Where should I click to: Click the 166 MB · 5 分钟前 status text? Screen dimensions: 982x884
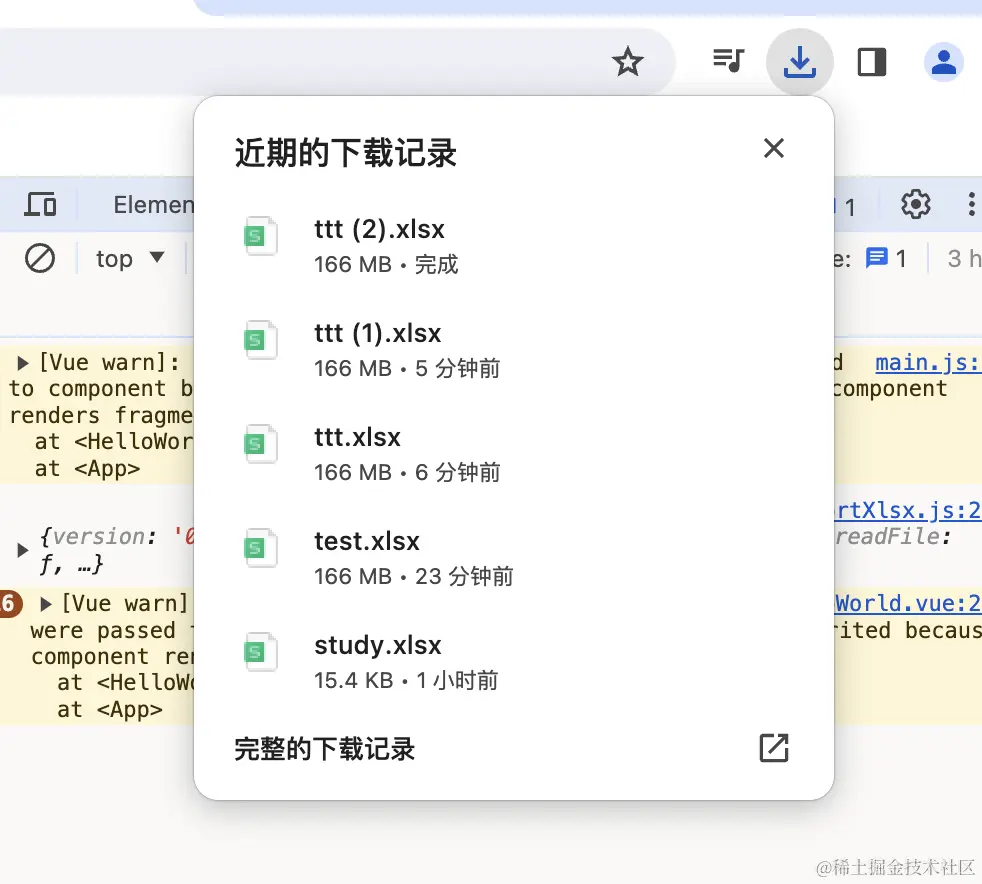[407, 368]
